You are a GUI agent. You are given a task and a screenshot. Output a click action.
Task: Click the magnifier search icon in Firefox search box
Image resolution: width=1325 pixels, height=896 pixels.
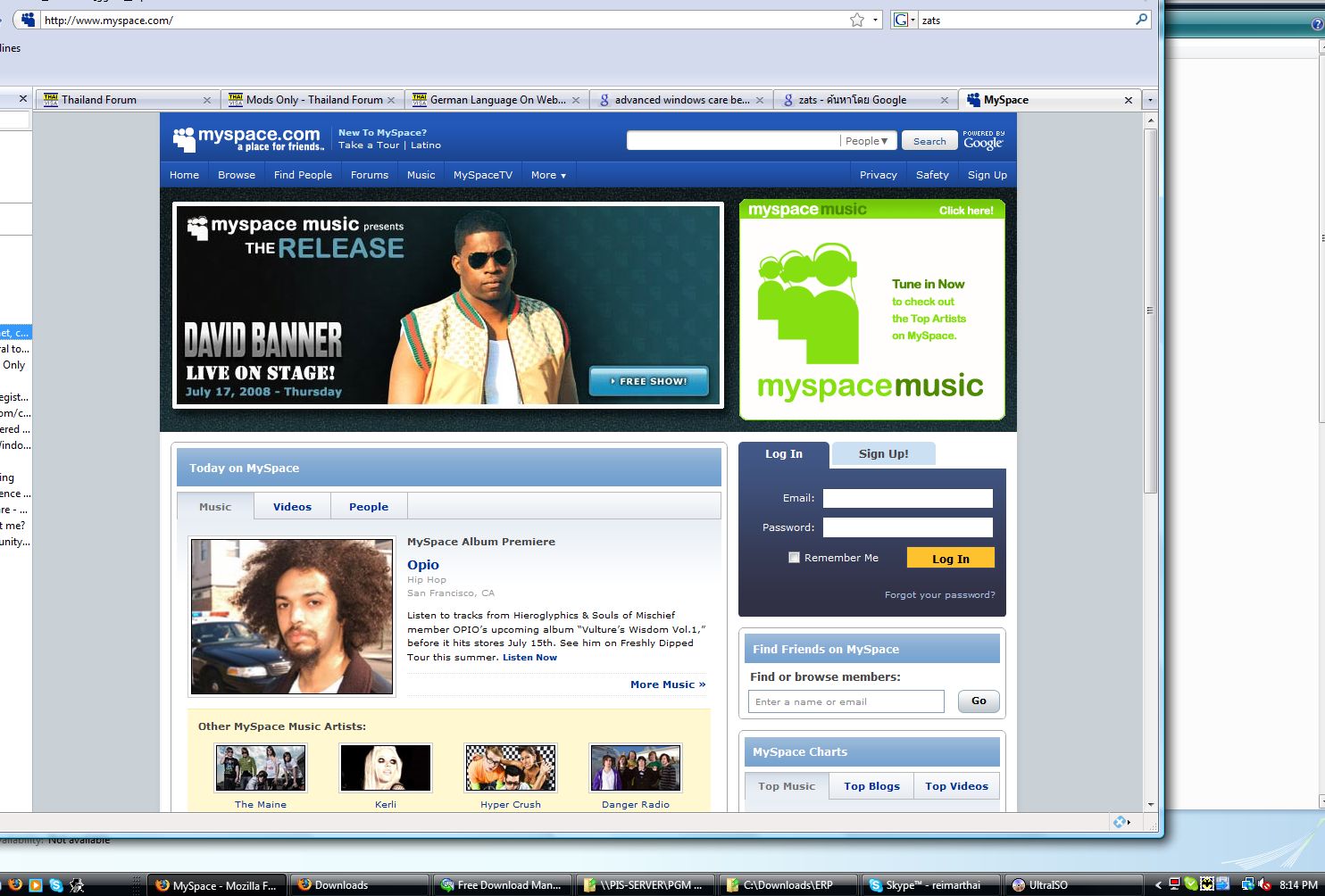point(1141,19)
